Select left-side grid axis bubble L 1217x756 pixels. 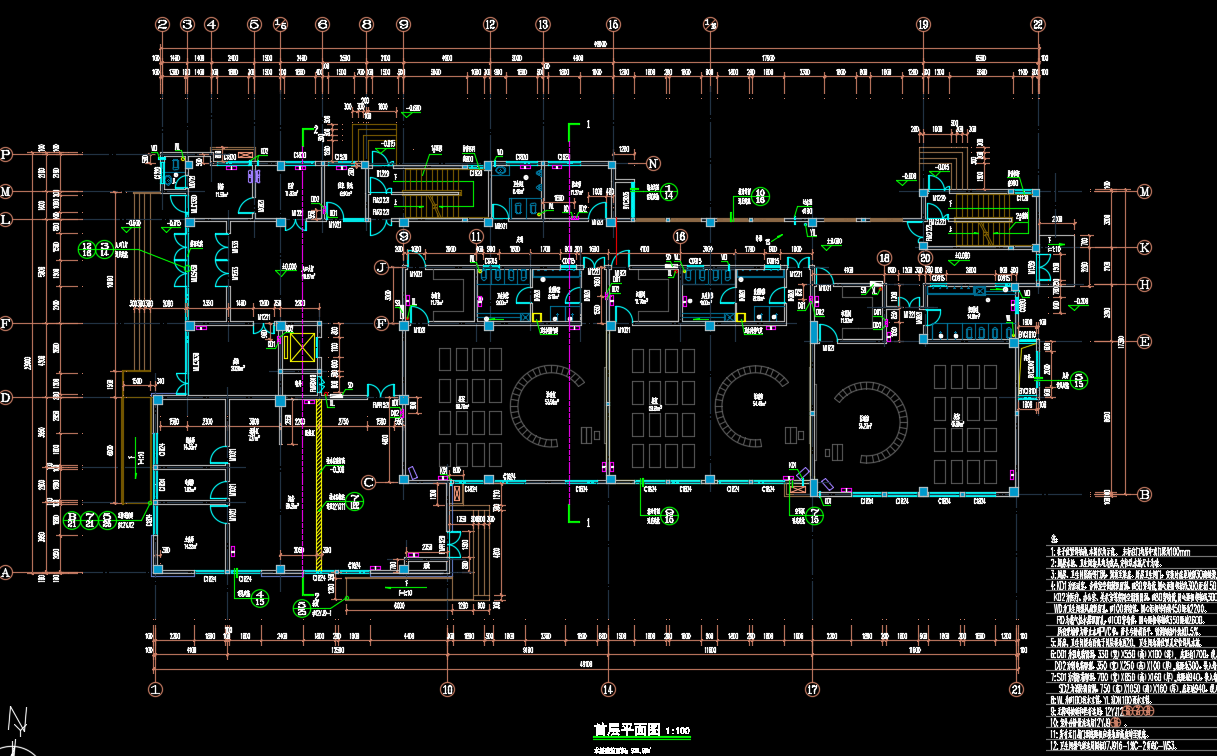[6, 218]
